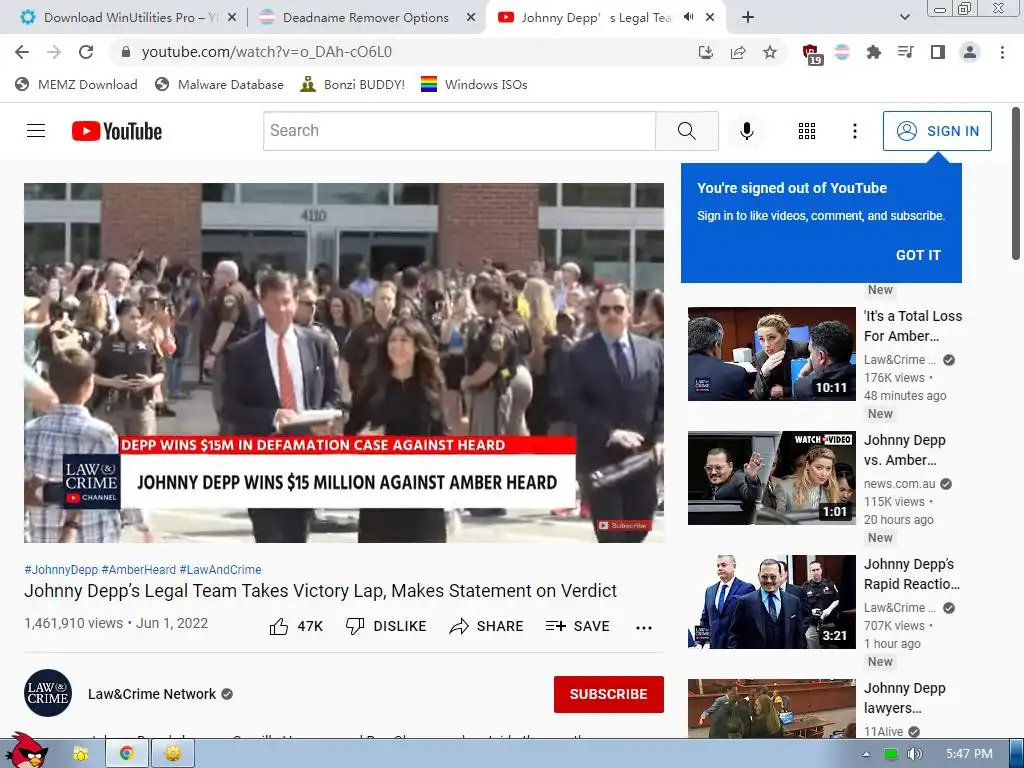Screen dimensions: 1024x768
Task: Go to YouTube home via logo
Action: pos(117,131)
